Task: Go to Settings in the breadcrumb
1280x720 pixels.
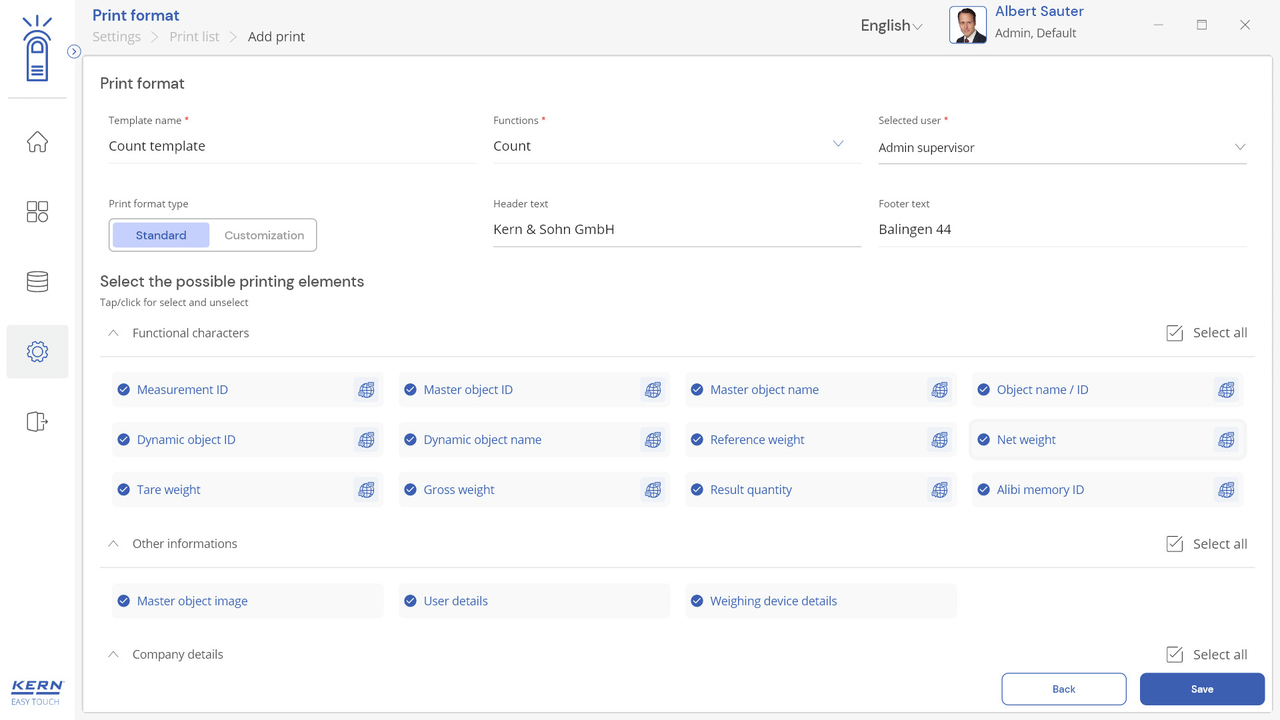Action: point(116,37)
